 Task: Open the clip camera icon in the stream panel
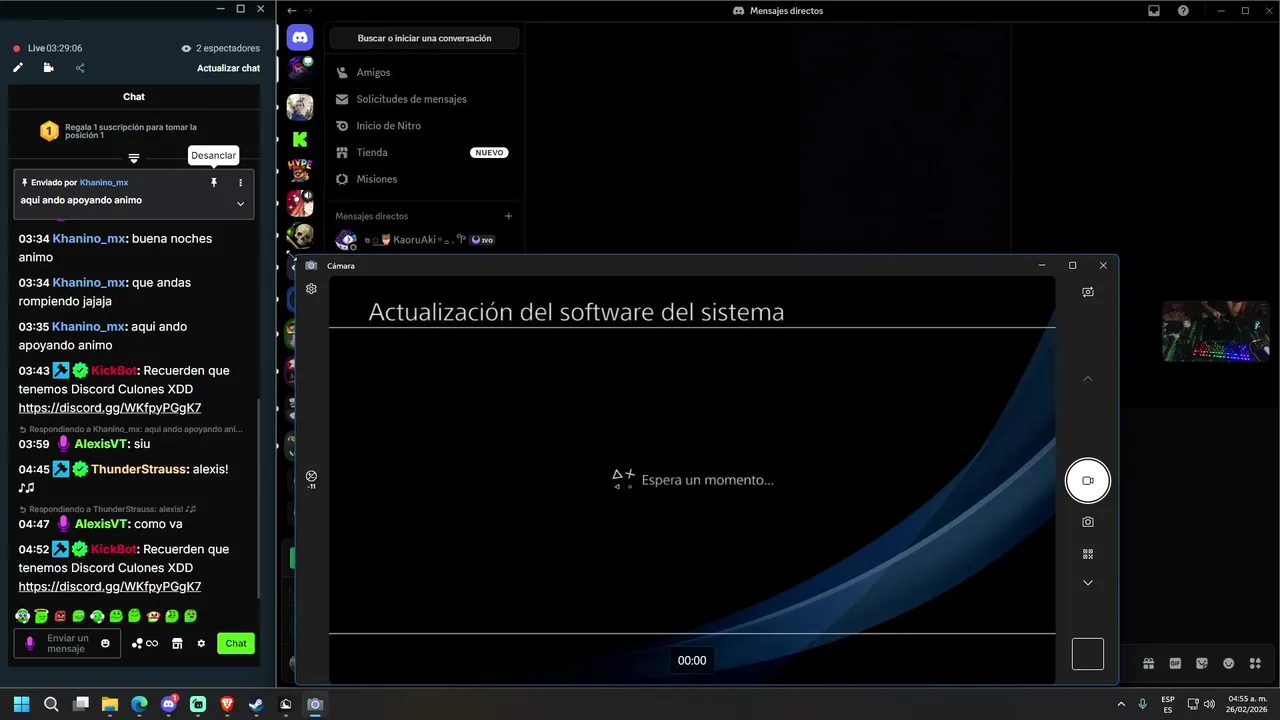tap(49, 68)
